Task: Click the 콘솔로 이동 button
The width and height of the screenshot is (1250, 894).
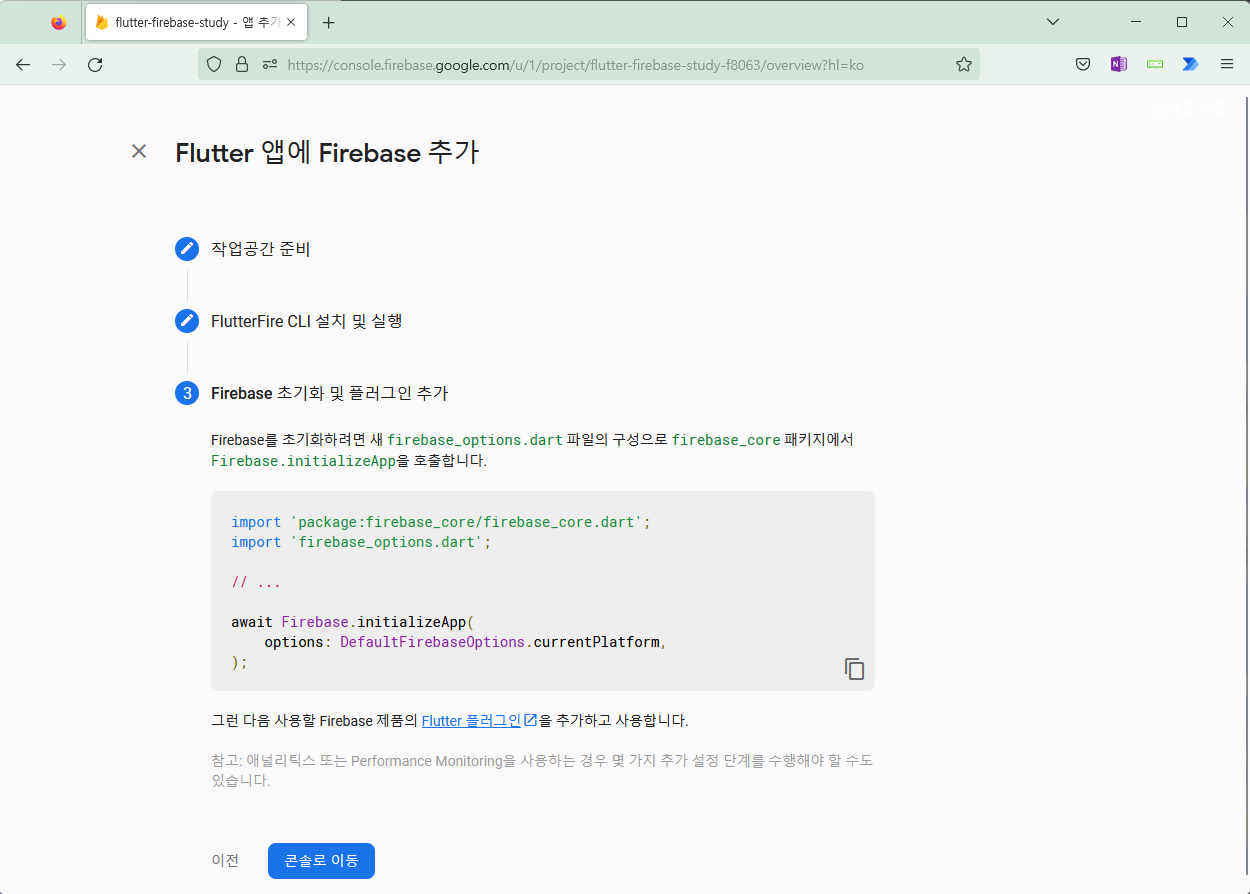Action: pos(321,860)
